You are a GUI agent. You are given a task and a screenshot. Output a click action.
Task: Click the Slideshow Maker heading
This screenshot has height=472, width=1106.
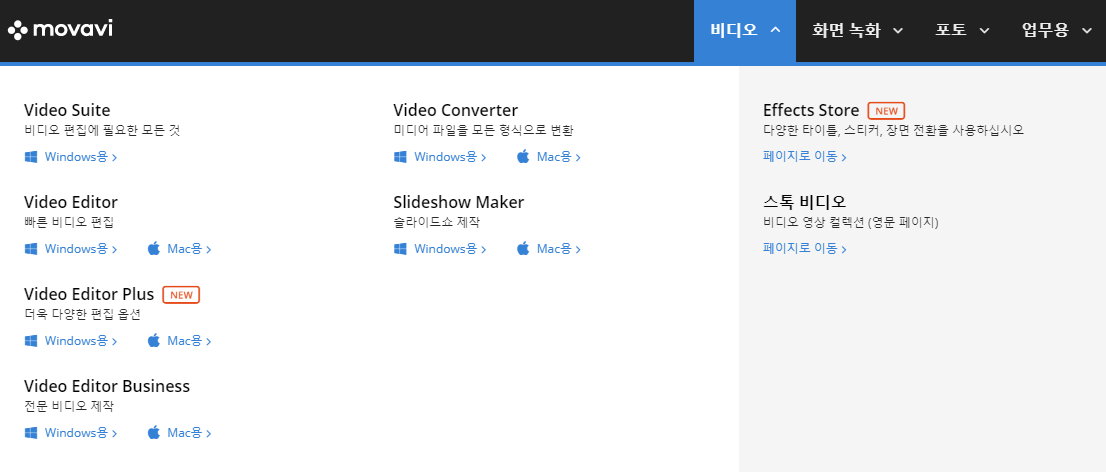pos(458,202)
